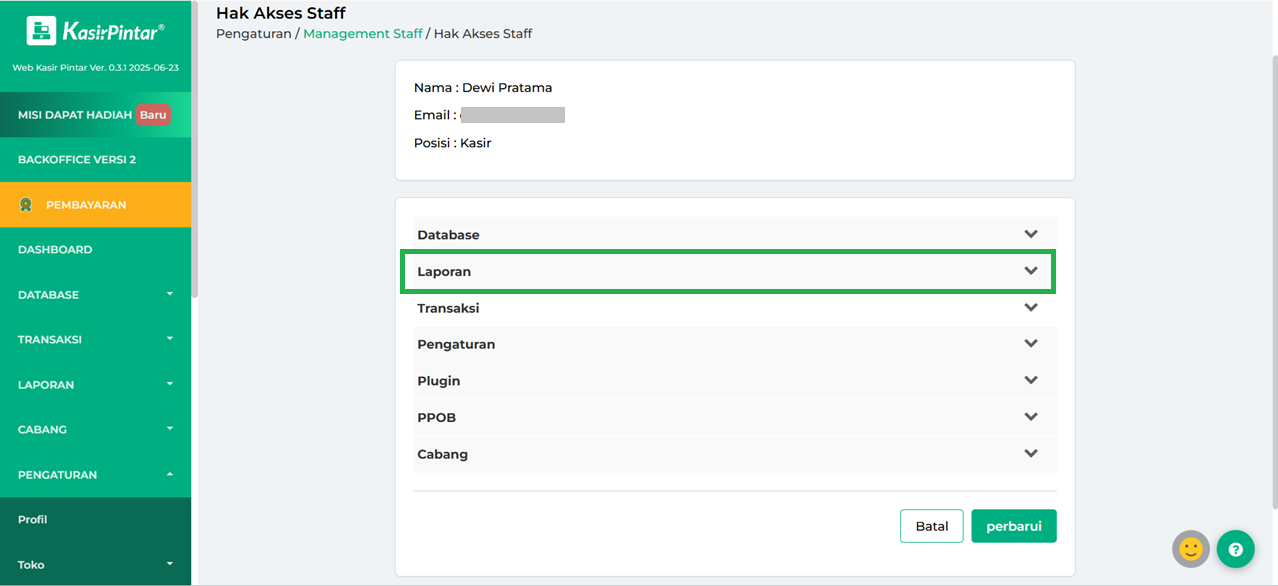This screenshot has height=586, width=1278.
Task: Expand the PPOB permissions chevron
Action: click(x=1031, y=417)
